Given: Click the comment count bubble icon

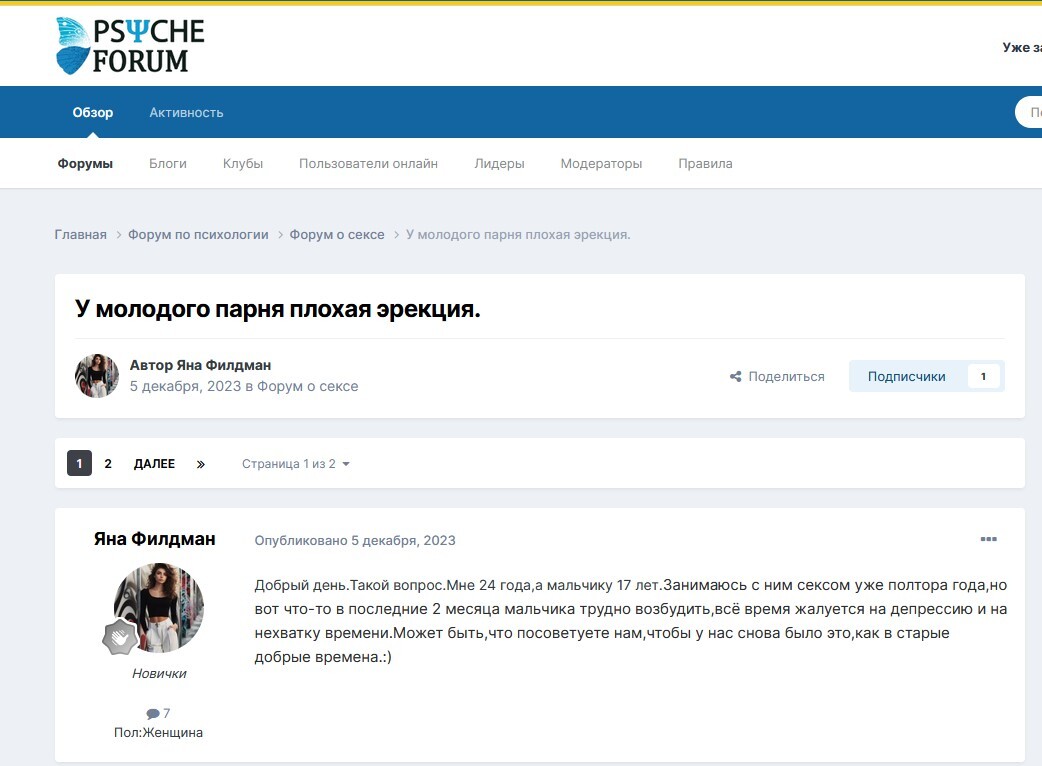Looking at the screenshot, I should coord(152,714).
